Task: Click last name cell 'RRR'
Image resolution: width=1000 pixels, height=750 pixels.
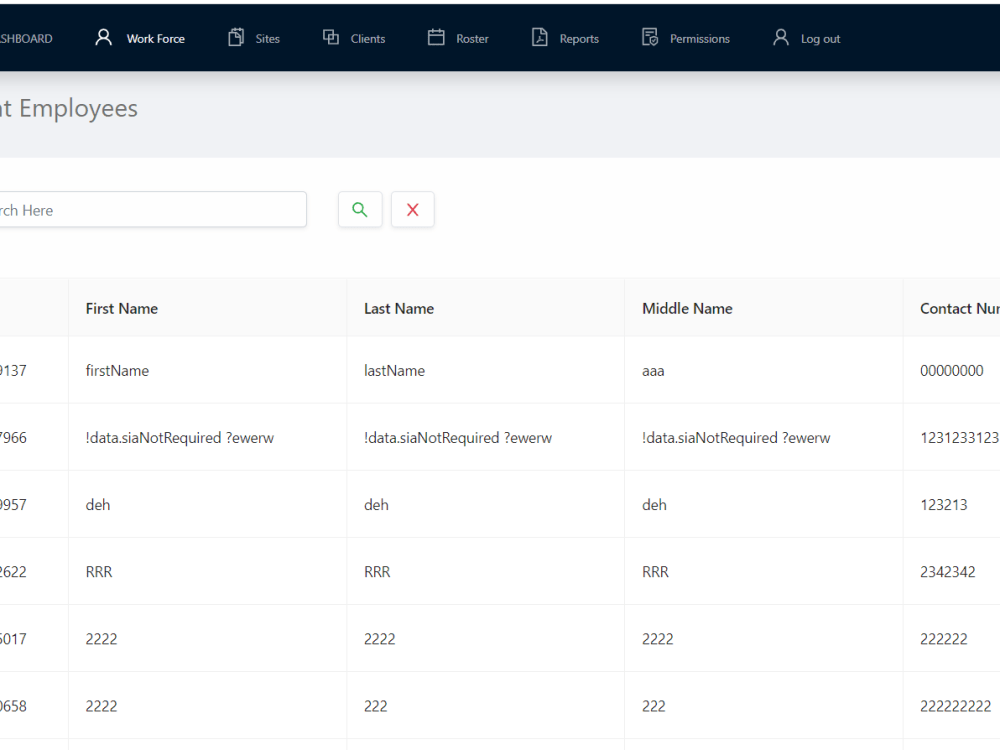Action: [377, 571]
